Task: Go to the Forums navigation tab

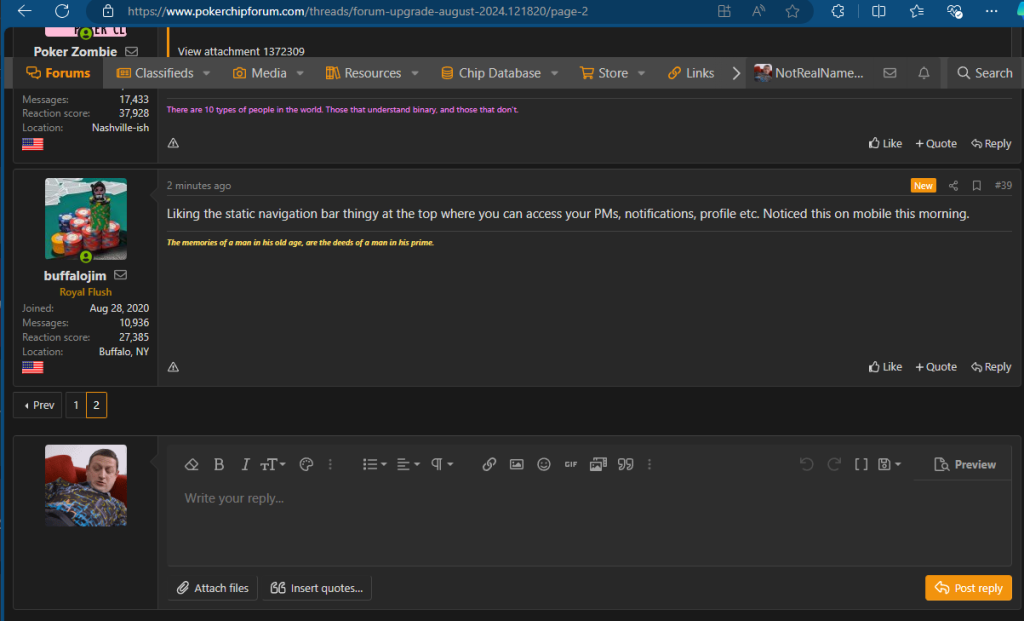Action: (x=58, y=73)
